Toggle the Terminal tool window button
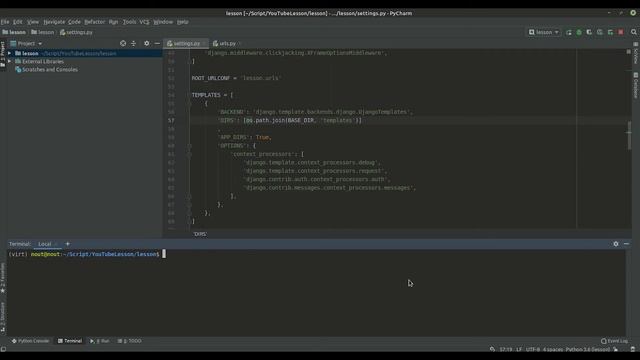Screen dimensions: 640x360 coord(70,341)
